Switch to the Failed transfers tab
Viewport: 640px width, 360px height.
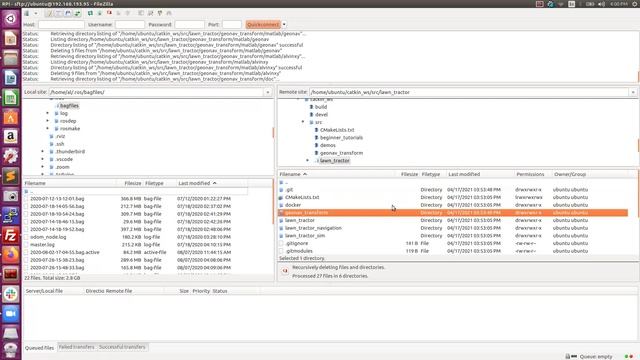[76, 347]
